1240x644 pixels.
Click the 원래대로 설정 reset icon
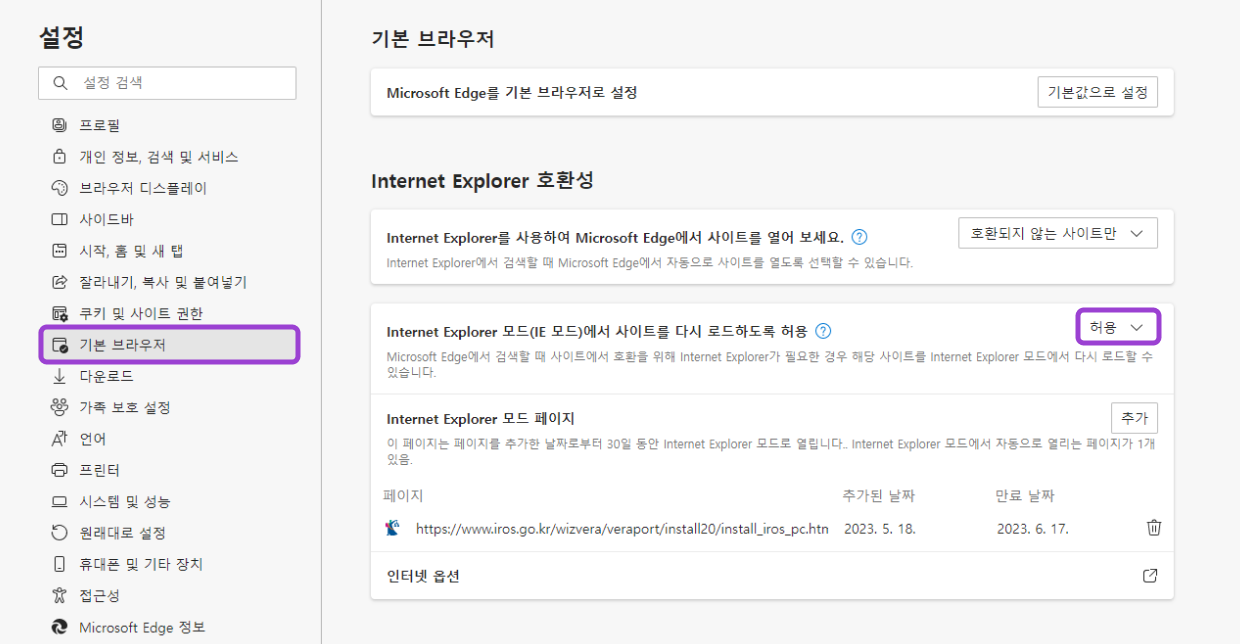59,533
